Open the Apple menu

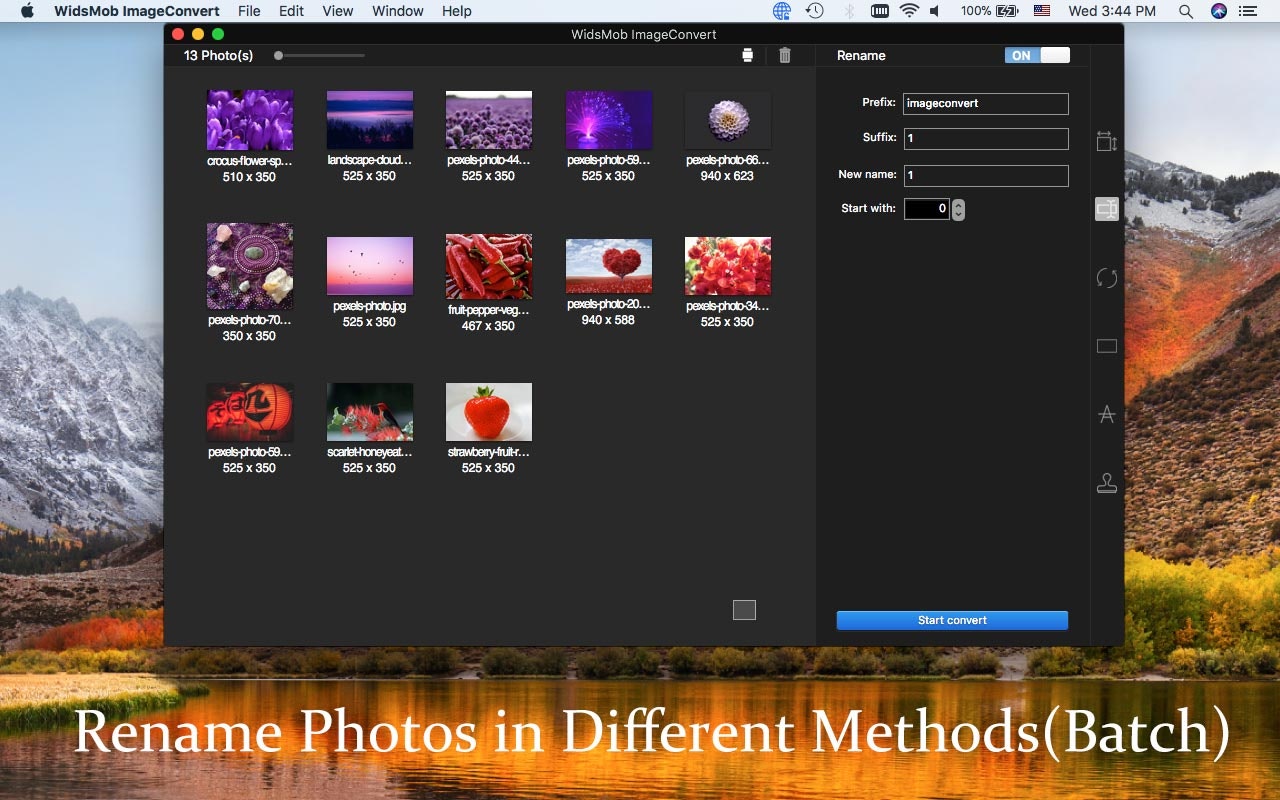[x=27, y=11]
